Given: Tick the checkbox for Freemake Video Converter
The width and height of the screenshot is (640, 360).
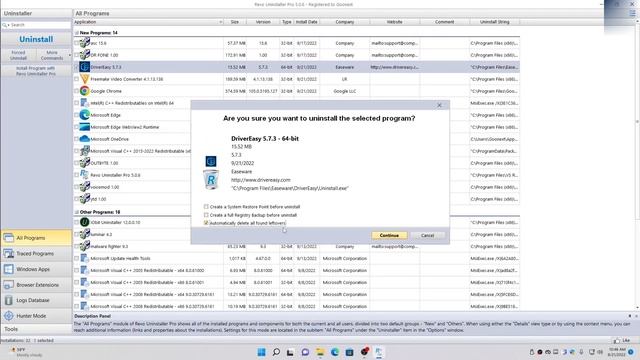Looking at the screenshot, I should coord(77,79).
